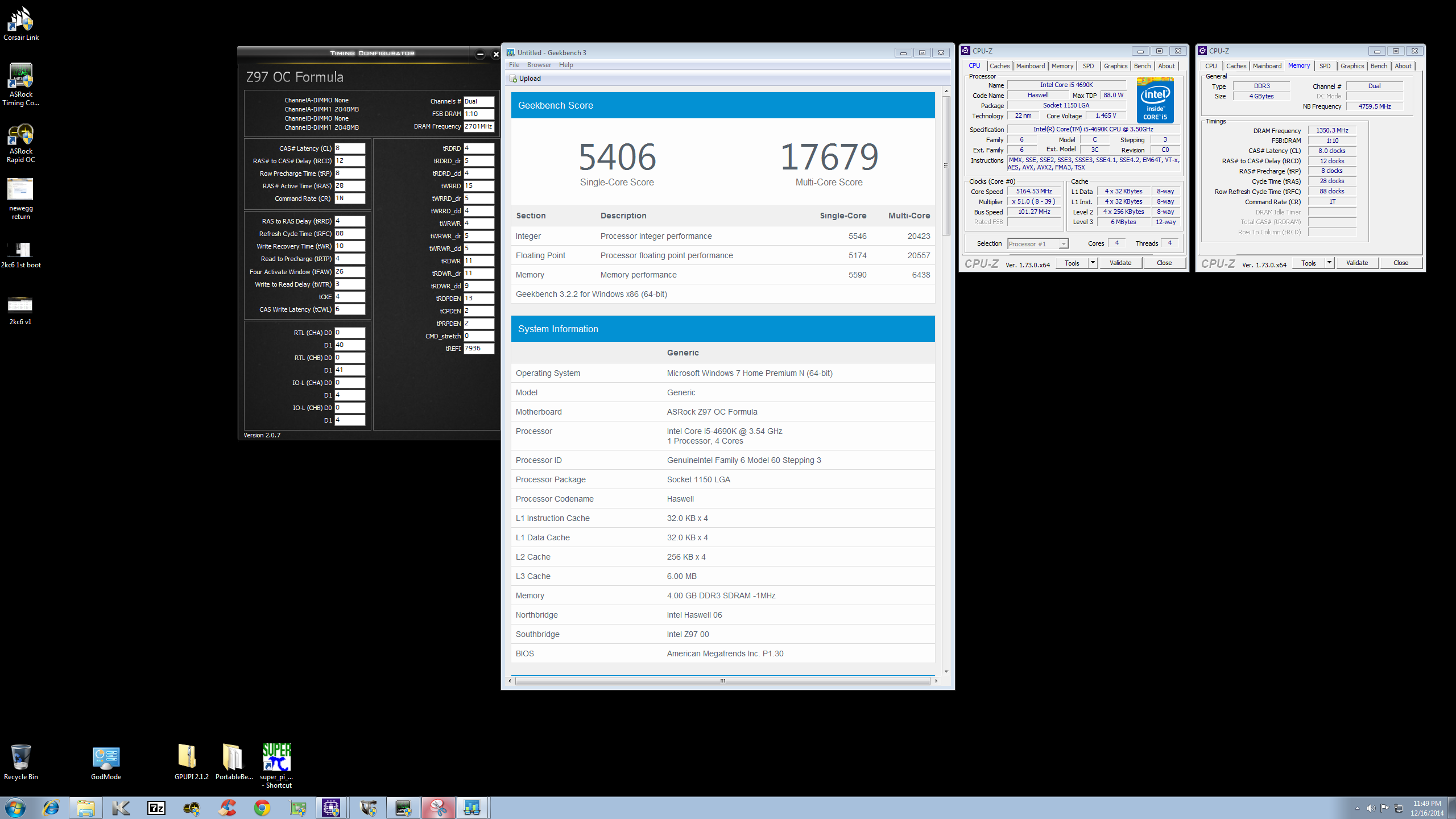This screenshot has width=1456, height=819.
Task: Click the 4759.5 MHz NB Frequency value
Action: point(1374,106)
